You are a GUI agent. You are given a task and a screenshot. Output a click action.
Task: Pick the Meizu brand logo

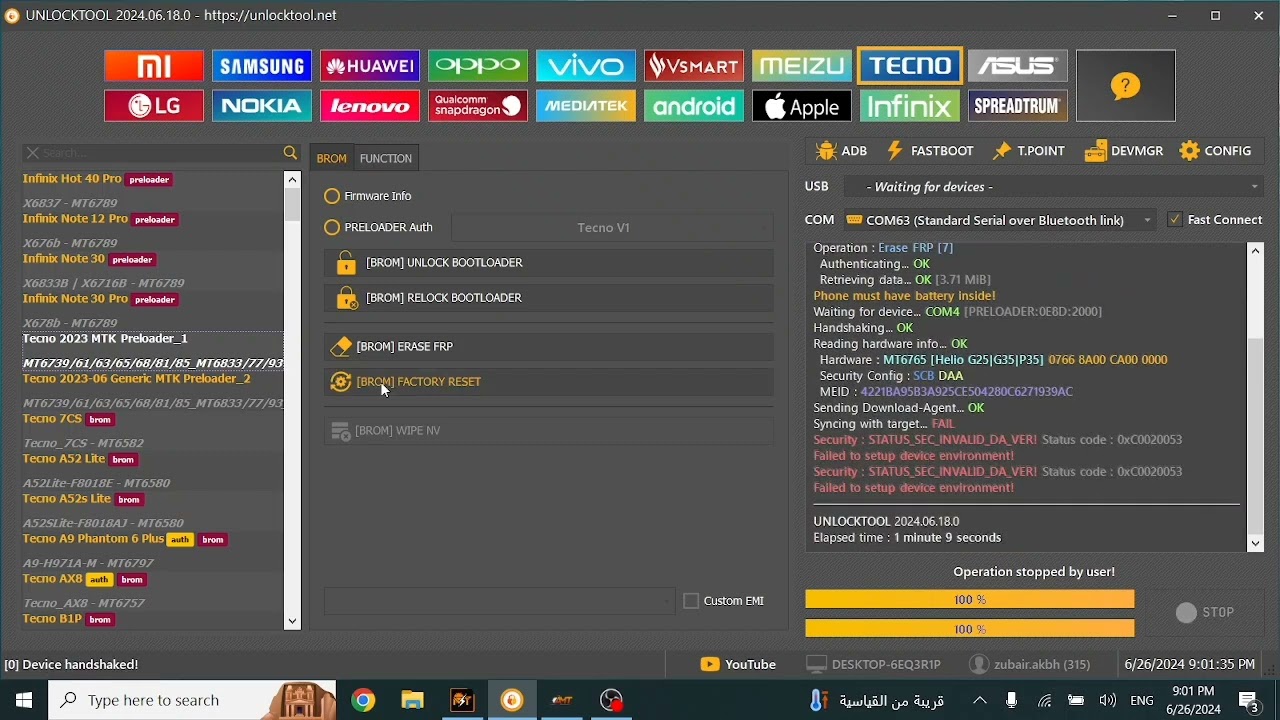(x=802, y=66)
